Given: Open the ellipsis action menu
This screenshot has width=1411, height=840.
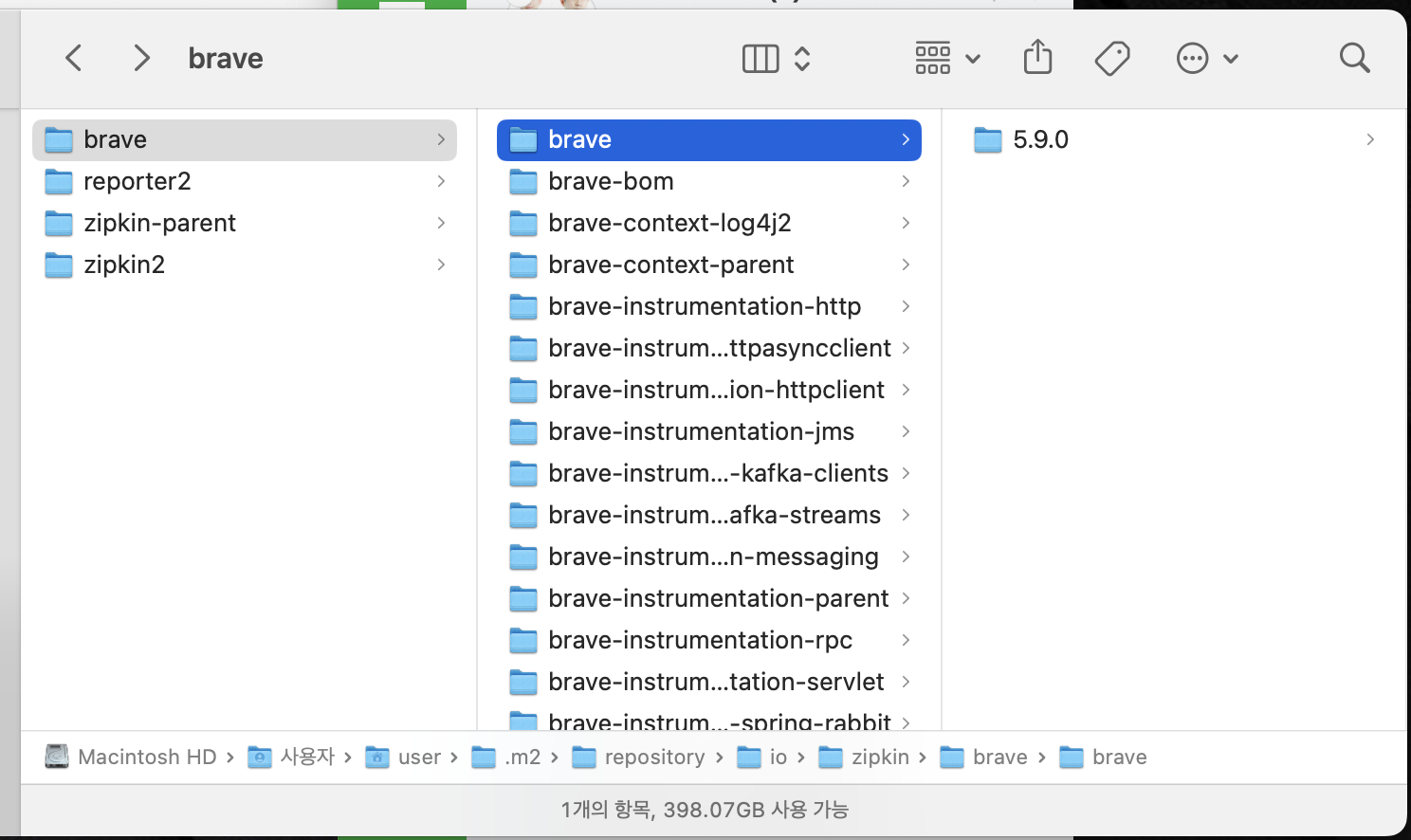Looking at the screenshot, I should click(x=1207, y=59).
